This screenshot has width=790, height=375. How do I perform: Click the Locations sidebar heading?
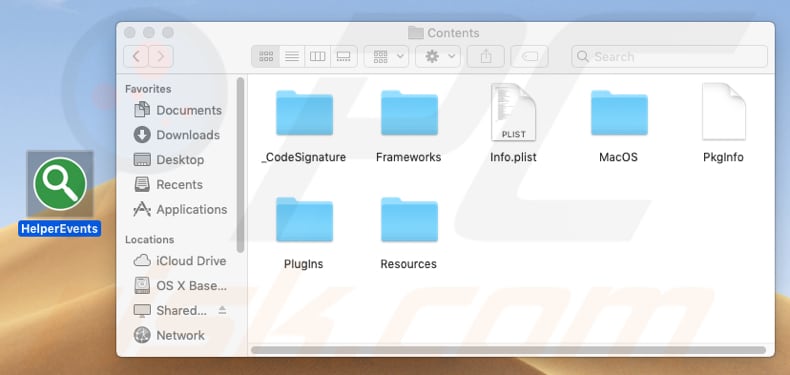(x=150, y=239)
